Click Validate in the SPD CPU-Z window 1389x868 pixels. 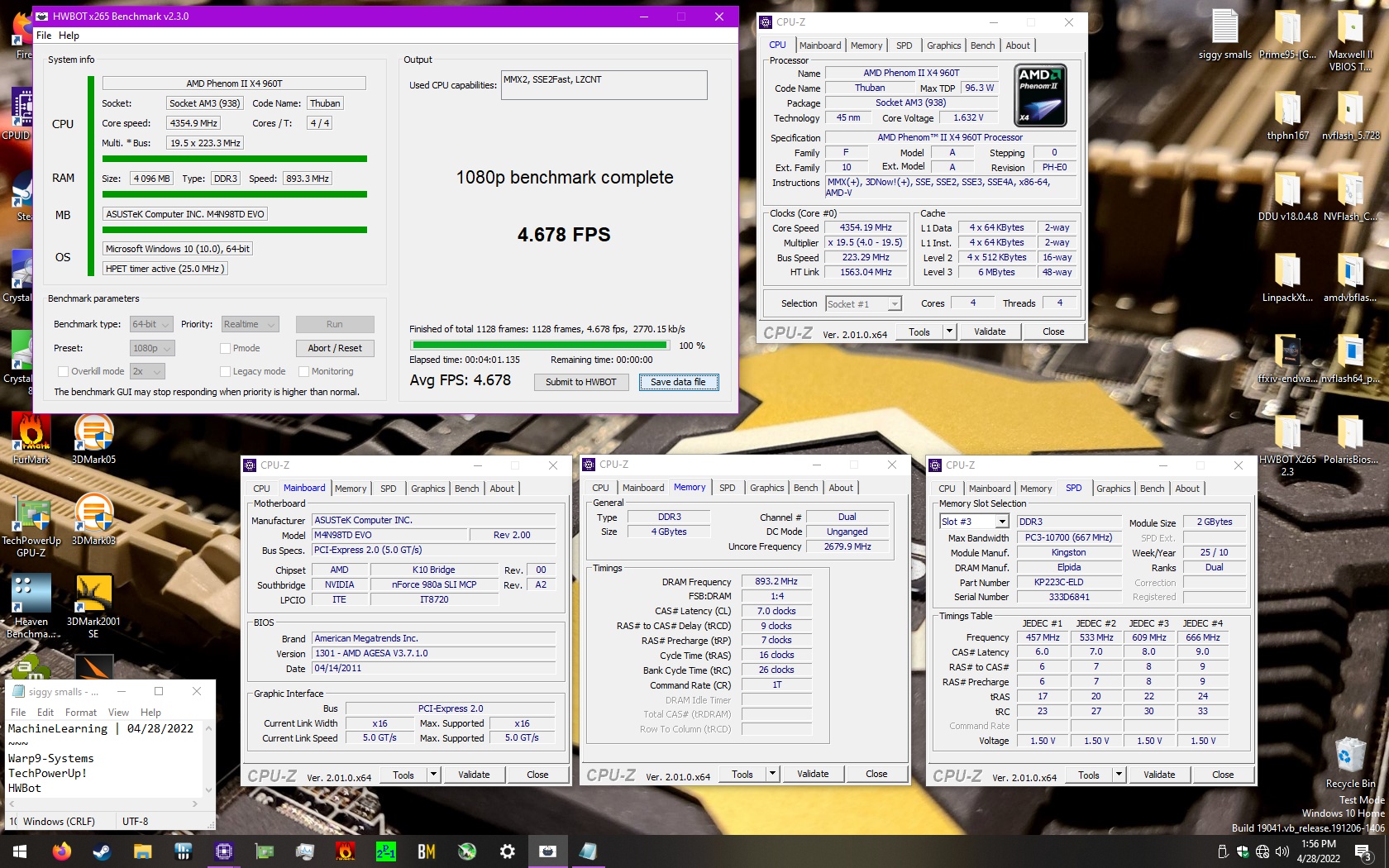(1158, 775)
